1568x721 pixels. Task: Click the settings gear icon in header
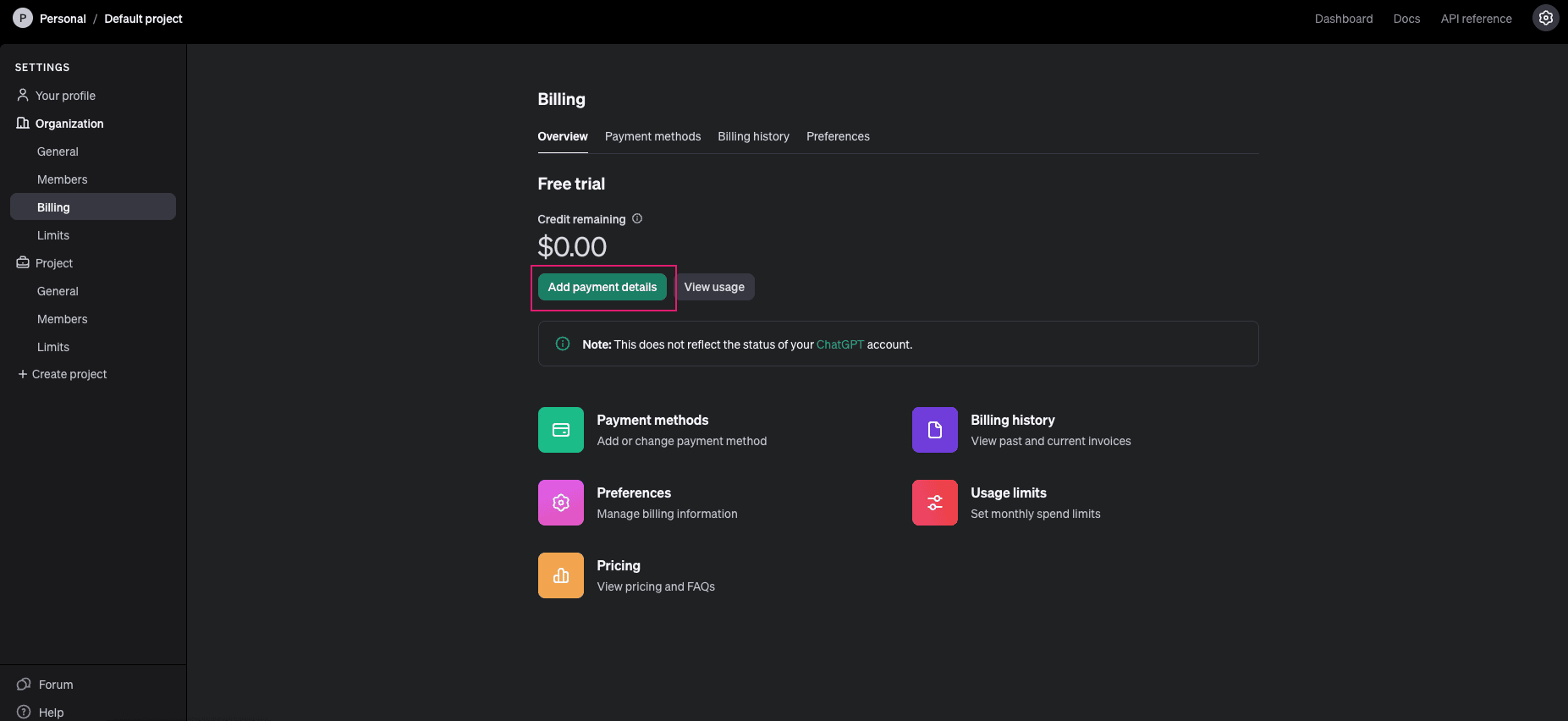pos(1545,18)
